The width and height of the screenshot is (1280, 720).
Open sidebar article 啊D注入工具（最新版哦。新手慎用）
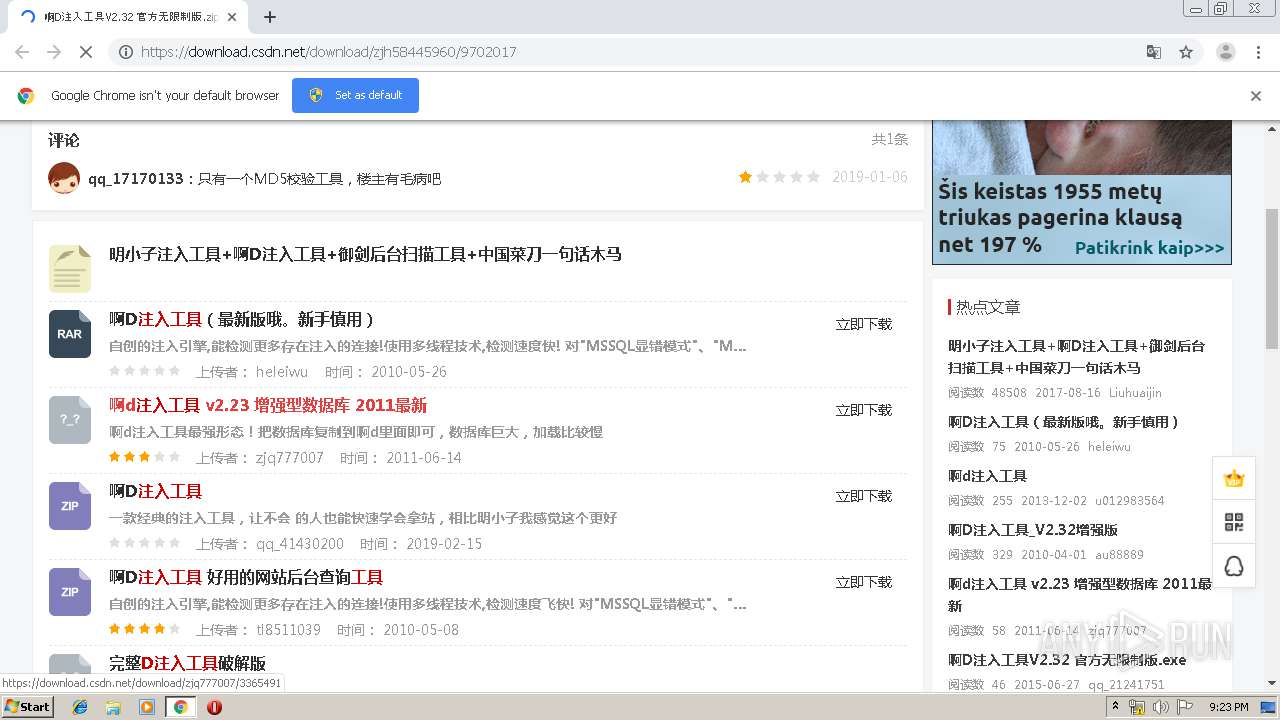tap(1064, 422)
